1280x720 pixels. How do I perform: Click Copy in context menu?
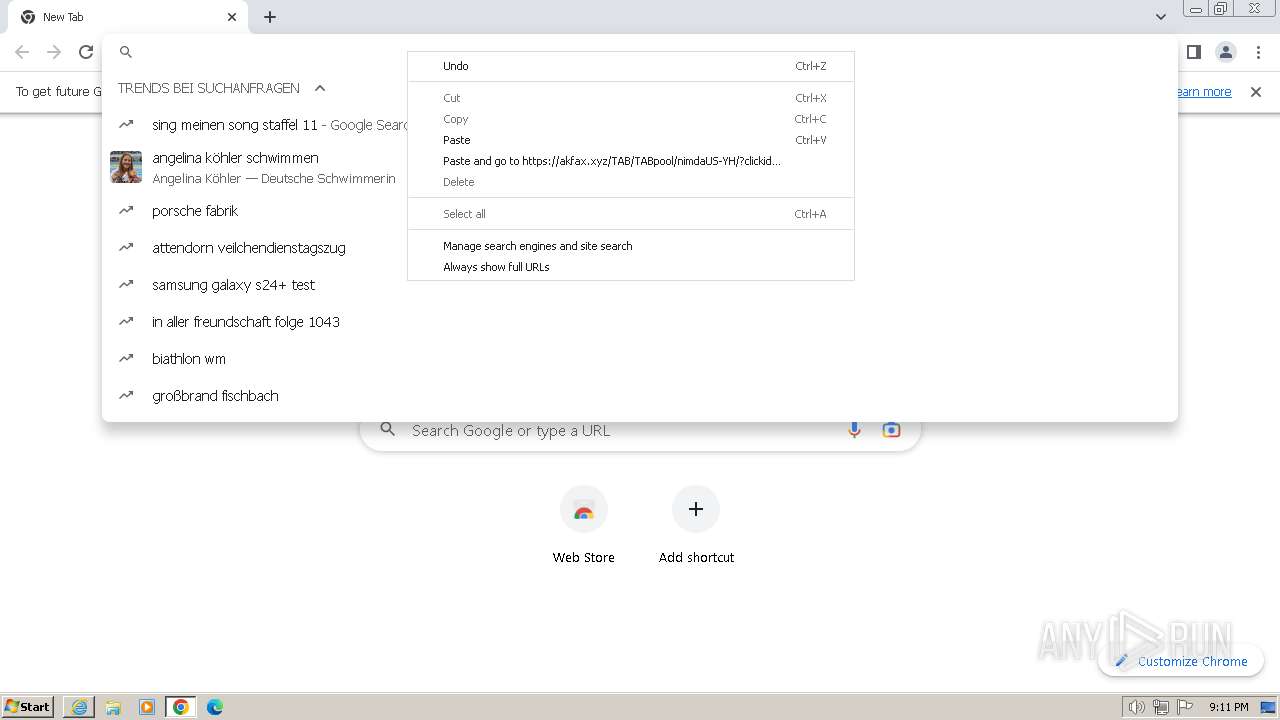click(x=631, y=119)
